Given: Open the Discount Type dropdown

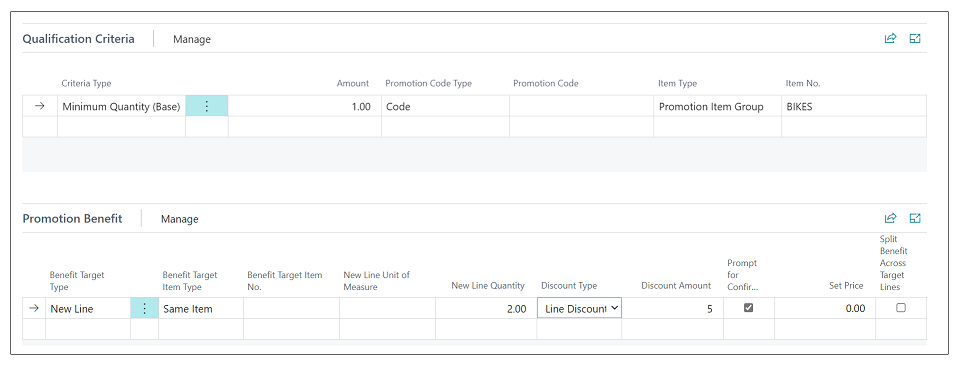Looking at the screenshot, I should pyautogui.click(x=579, y=309).
